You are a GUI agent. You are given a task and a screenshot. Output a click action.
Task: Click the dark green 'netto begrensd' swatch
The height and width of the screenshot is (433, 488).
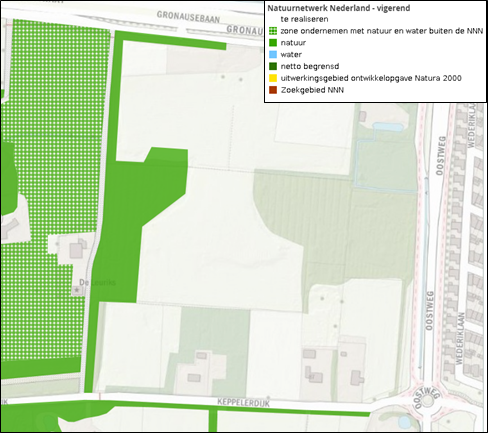273,66
